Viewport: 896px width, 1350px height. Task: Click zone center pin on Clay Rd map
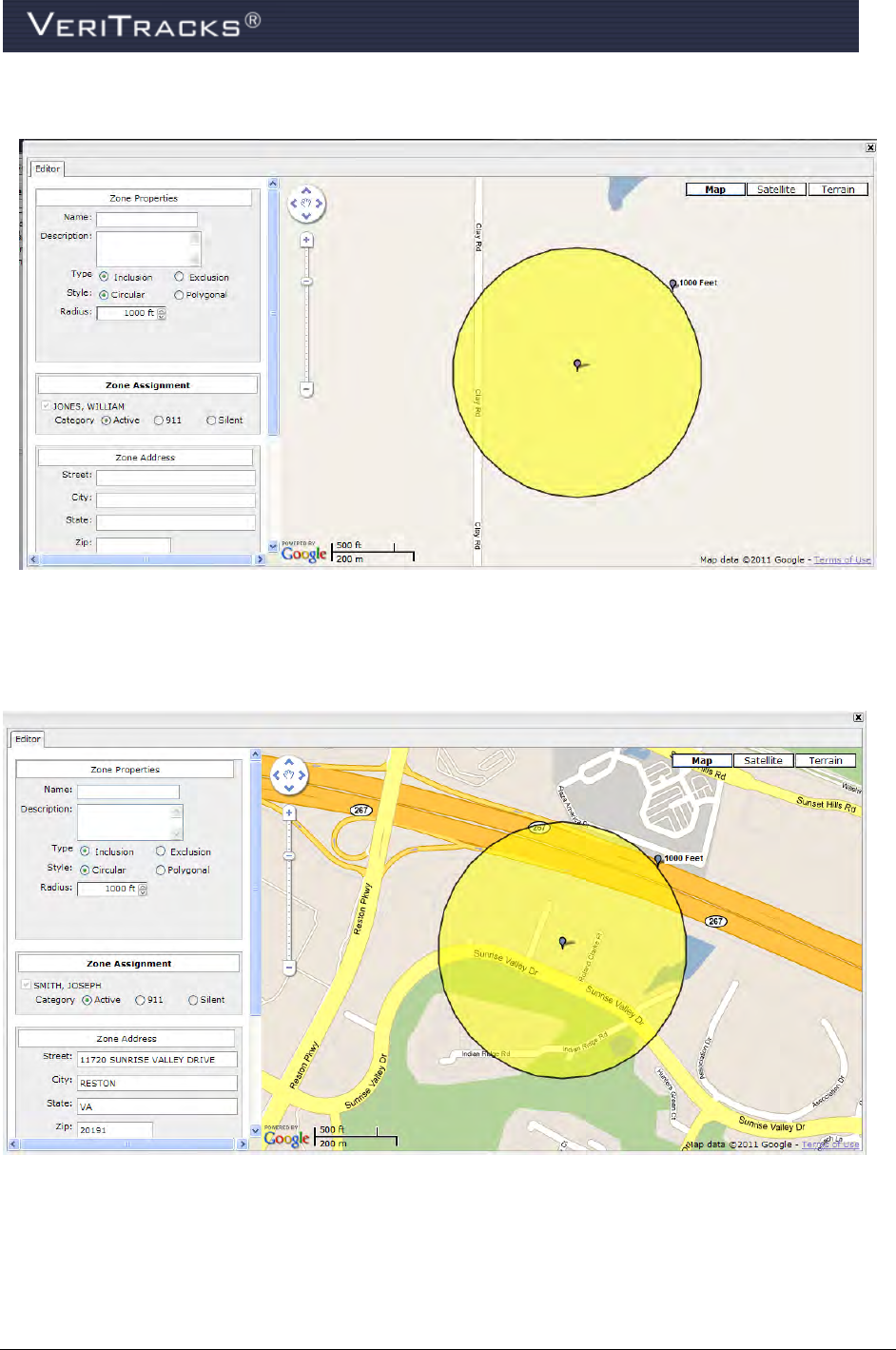[x=578, y=364]
